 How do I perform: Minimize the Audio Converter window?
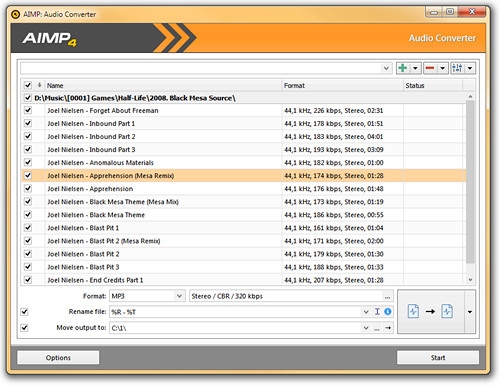point(434,12)
